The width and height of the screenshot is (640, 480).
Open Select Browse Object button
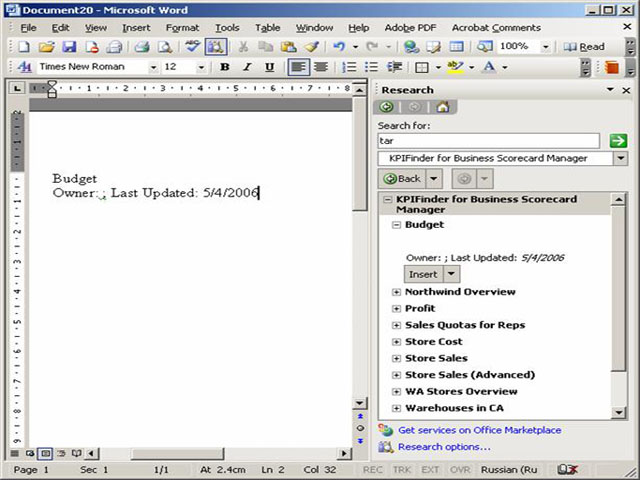click(x=360, y=428)
